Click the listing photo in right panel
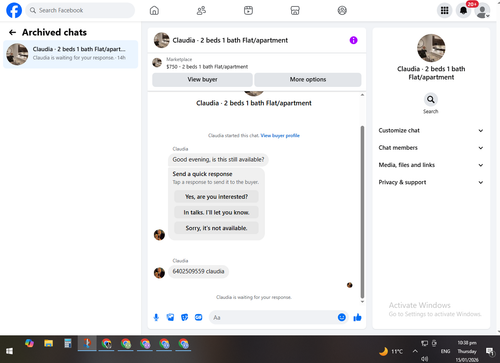This screenshot has height=363, width=500. click(x=431, y=48)
